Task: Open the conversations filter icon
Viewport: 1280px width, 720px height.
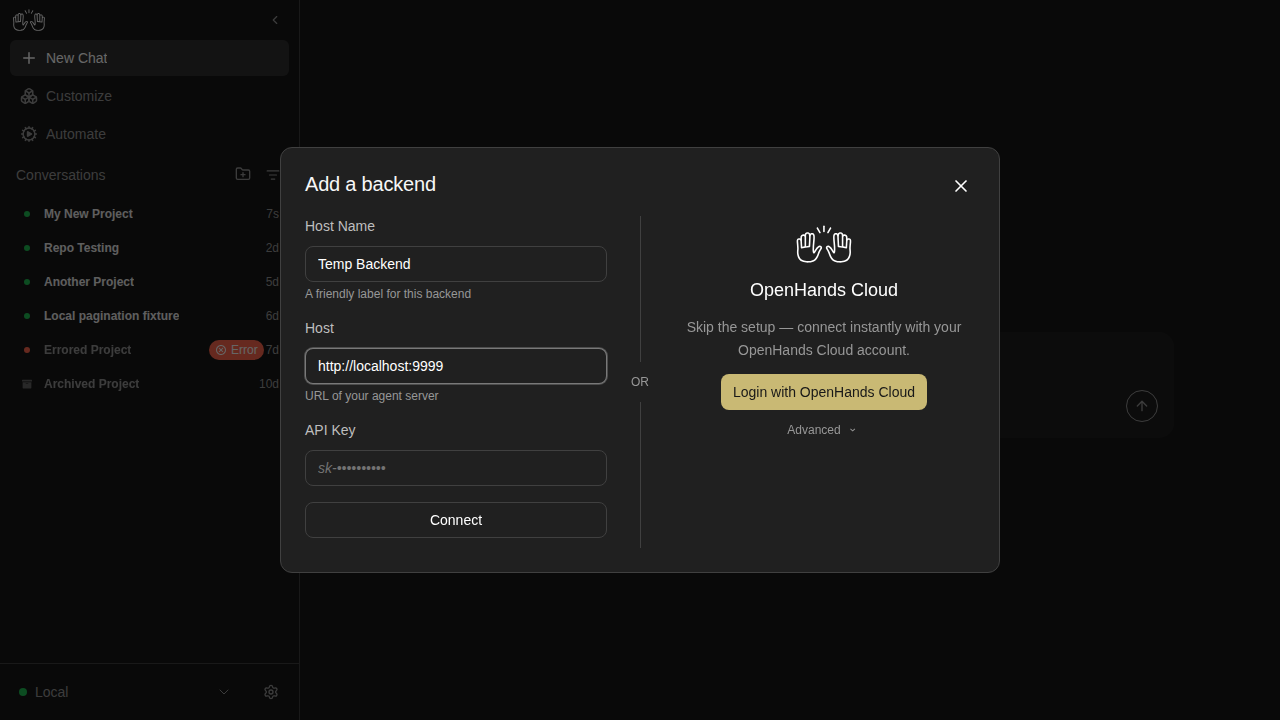Action: (273, 175)
